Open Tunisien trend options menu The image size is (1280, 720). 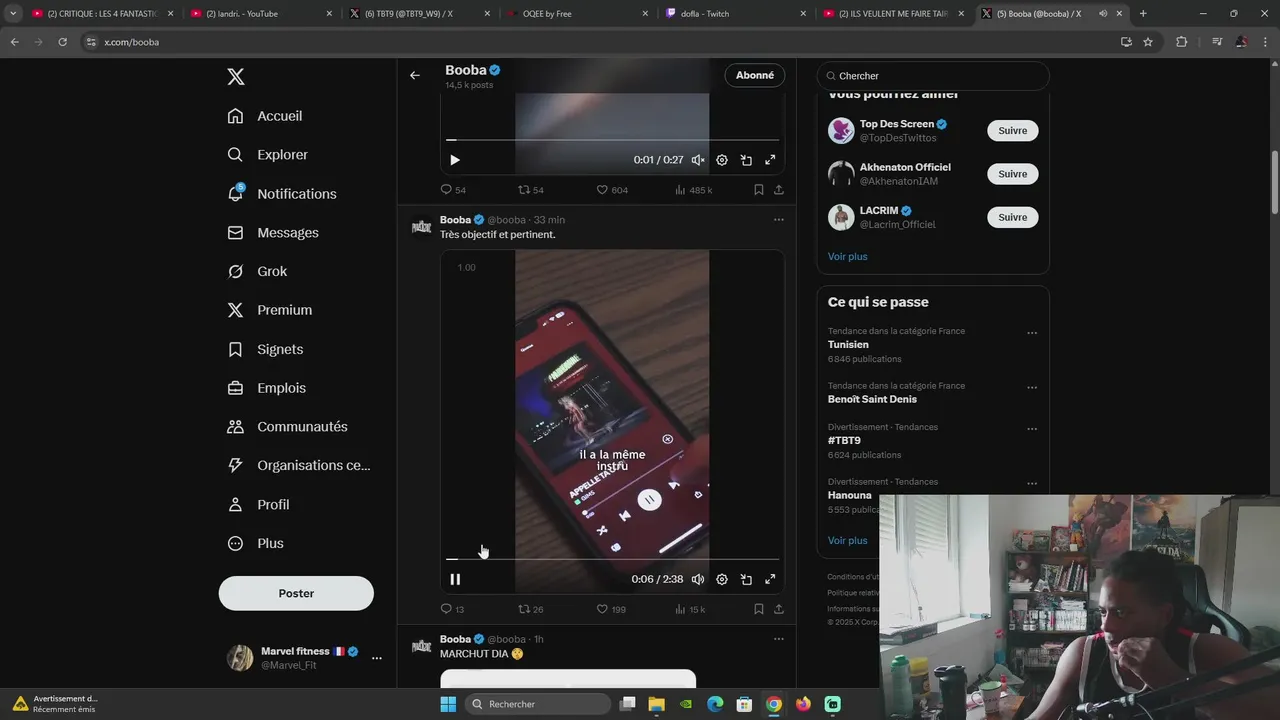pos(1032,333)
